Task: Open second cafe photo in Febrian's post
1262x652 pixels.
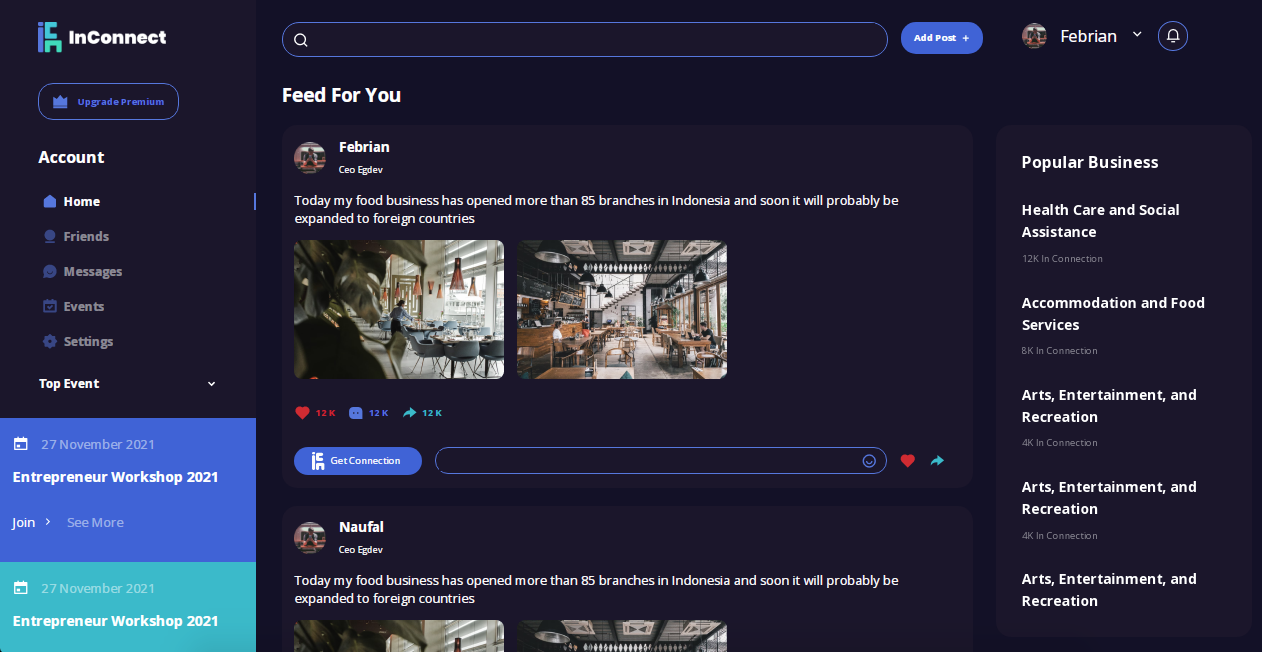Action: [622, 309]
